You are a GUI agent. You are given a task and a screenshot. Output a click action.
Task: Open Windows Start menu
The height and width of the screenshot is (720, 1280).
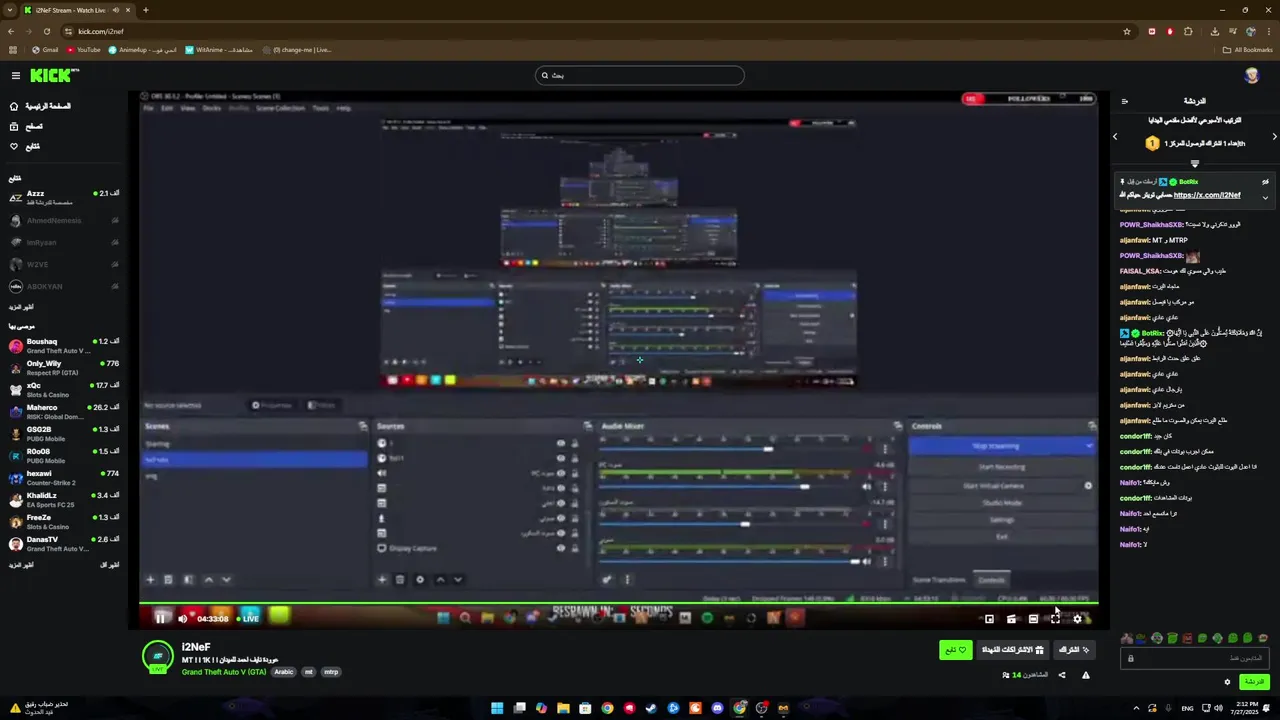pos(497,708)
